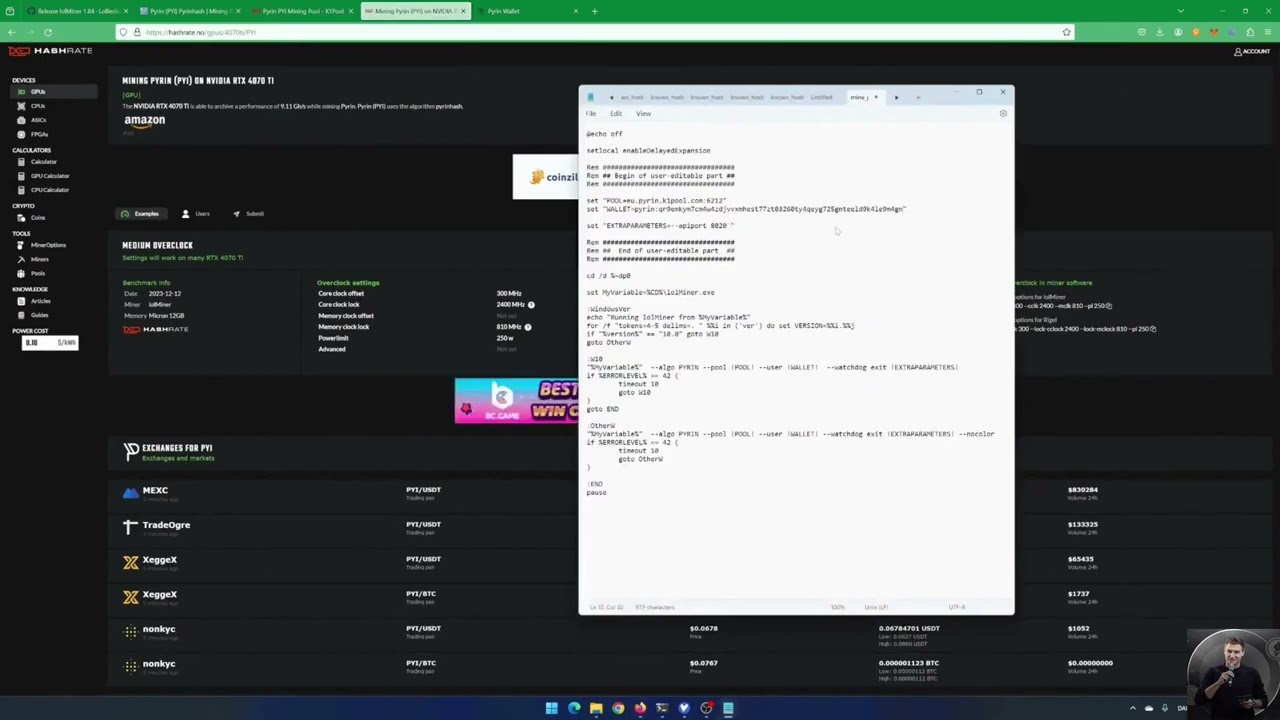Show hidden system tray icons chevron
The height and width of the screenshot is (720, 1280).
tap(1133, 708)
